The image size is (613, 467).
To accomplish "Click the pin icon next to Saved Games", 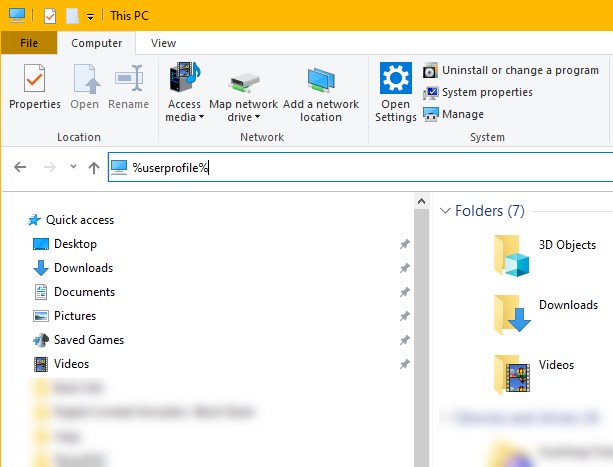I will 405,340.
